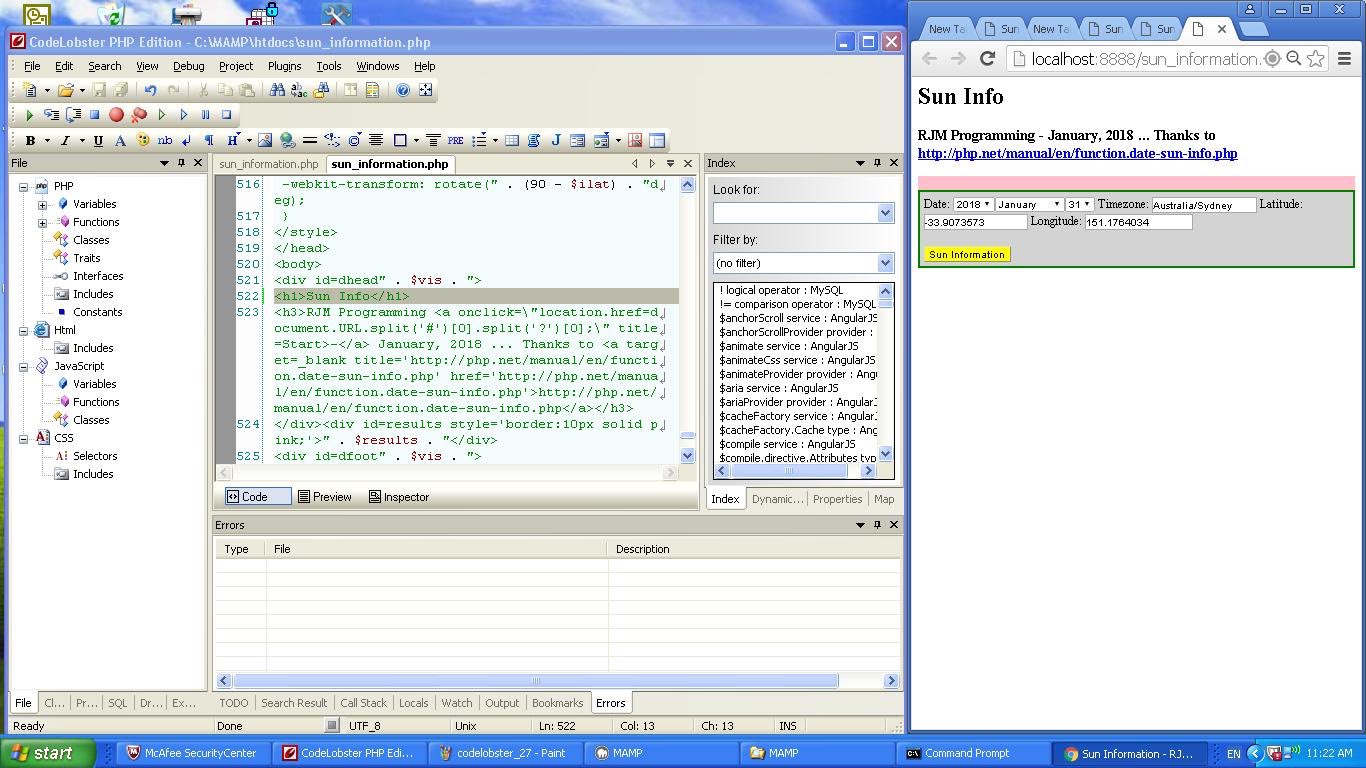Click the Full screen arrows icon
Screen dimensions: 1366x768
coord(425,90)
